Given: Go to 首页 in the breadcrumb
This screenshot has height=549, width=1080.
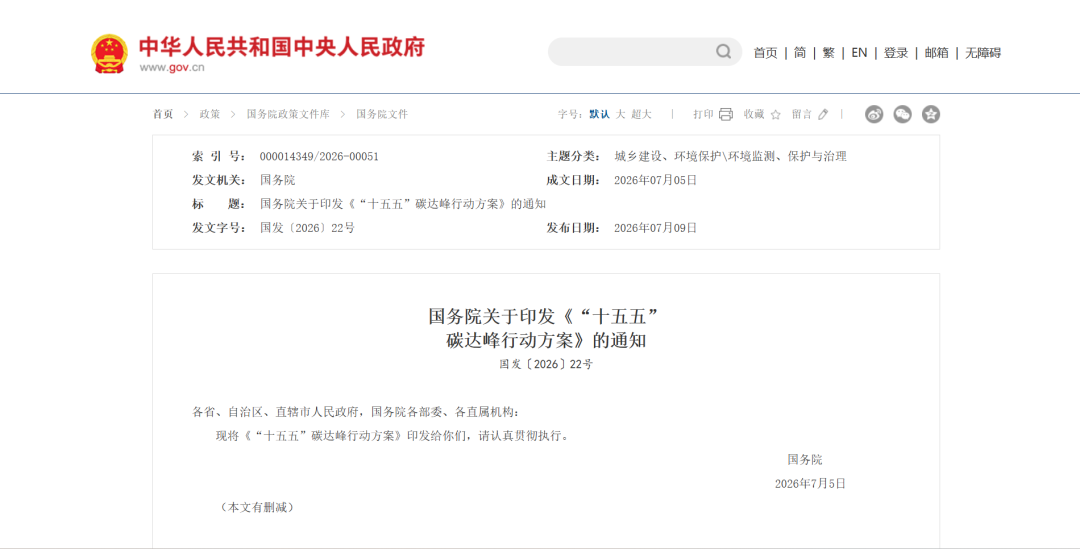Looking at the screenshot, I should pos(163,114).
